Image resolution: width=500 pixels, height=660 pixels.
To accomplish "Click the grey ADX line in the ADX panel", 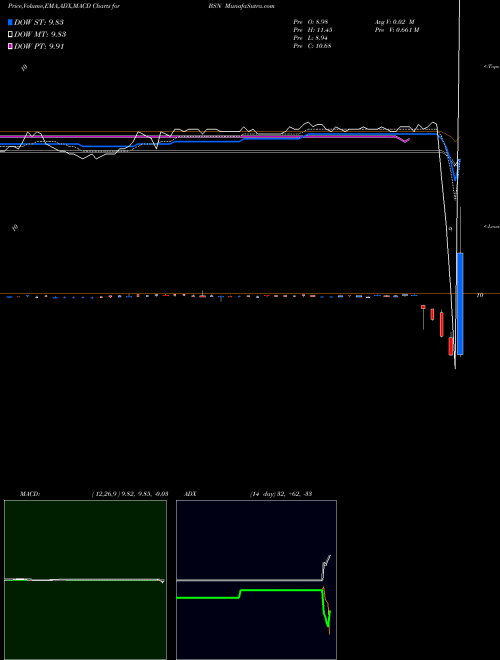I will pos(249,580).
